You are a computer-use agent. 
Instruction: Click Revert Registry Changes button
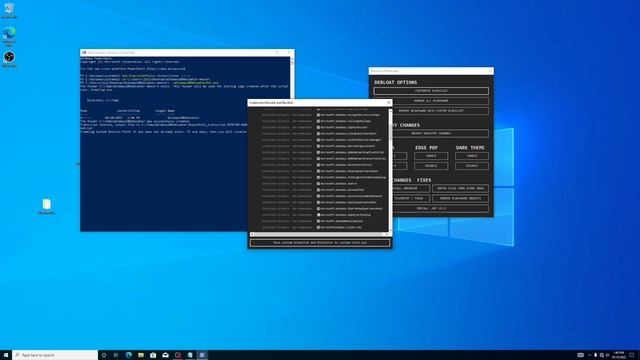coord(431,133)
